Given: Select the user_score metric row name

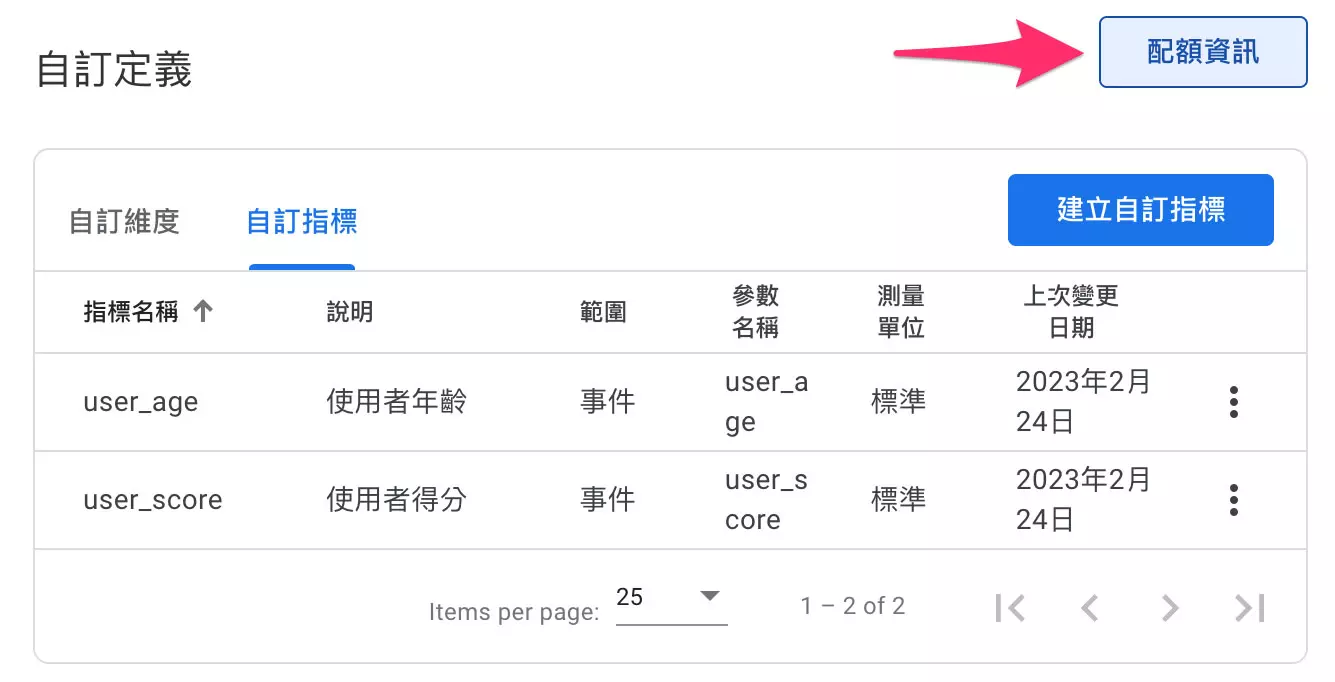Looking at the screenshot, I should 153,500.
